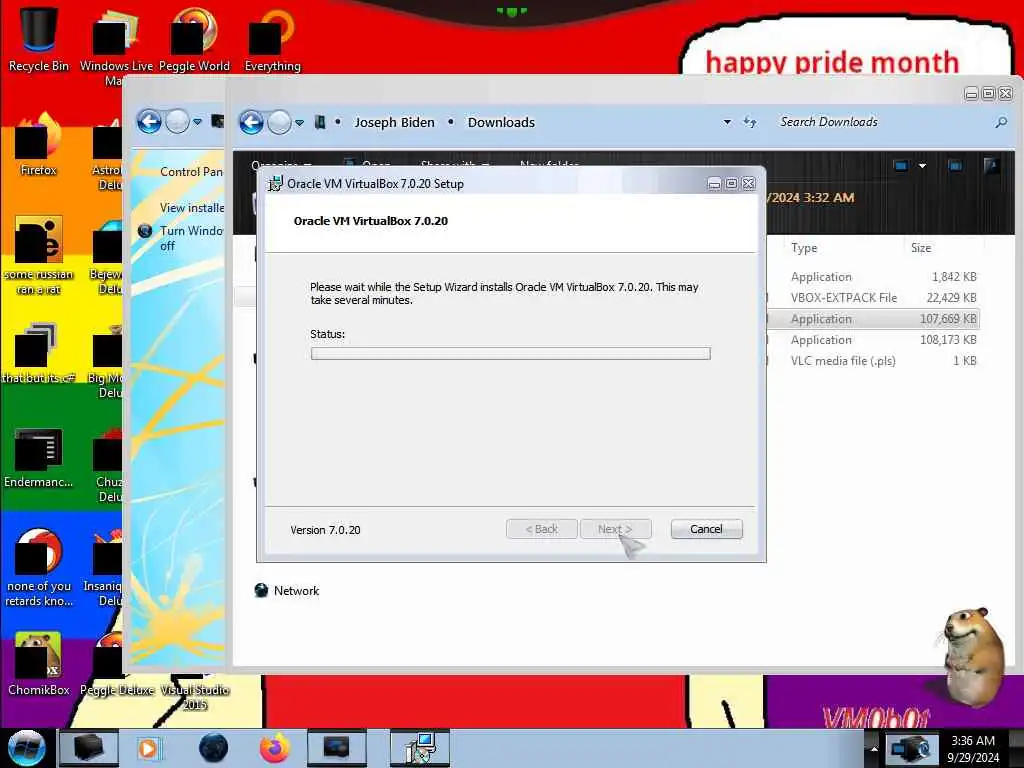
Task: Click the camera tray icon near the clock
Action: (x=910, y=748)
